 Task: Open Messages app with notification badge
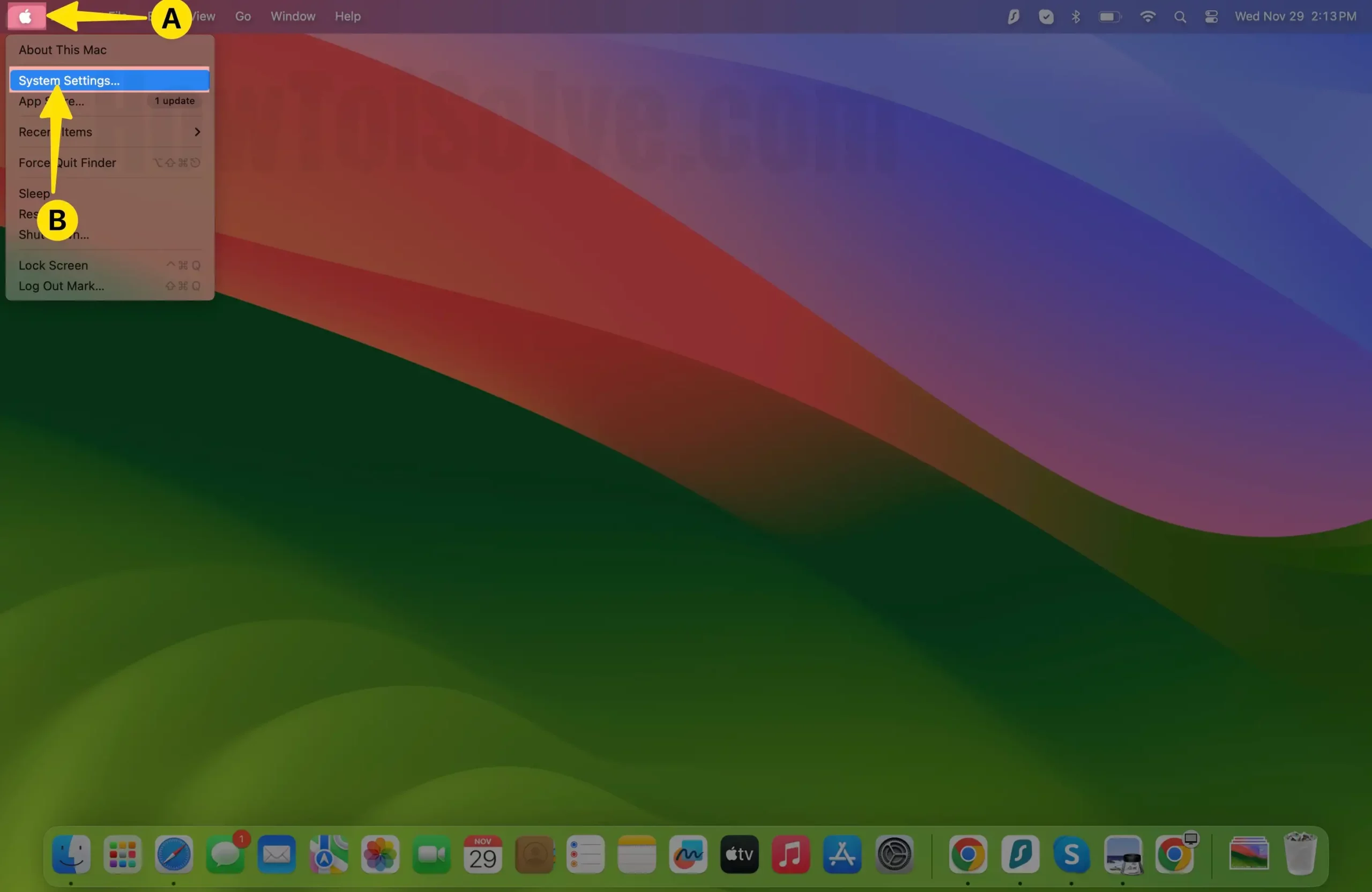coord(225,854)
